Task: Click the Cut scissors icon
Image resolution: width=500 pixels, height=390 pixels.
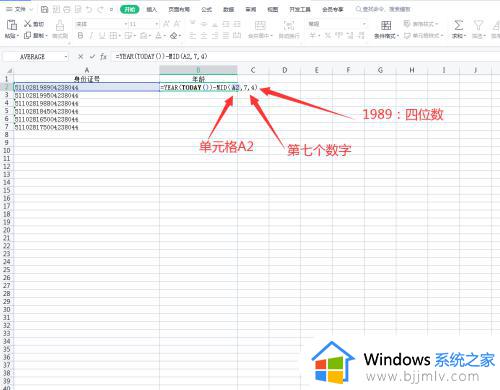Action: [28, 24]
